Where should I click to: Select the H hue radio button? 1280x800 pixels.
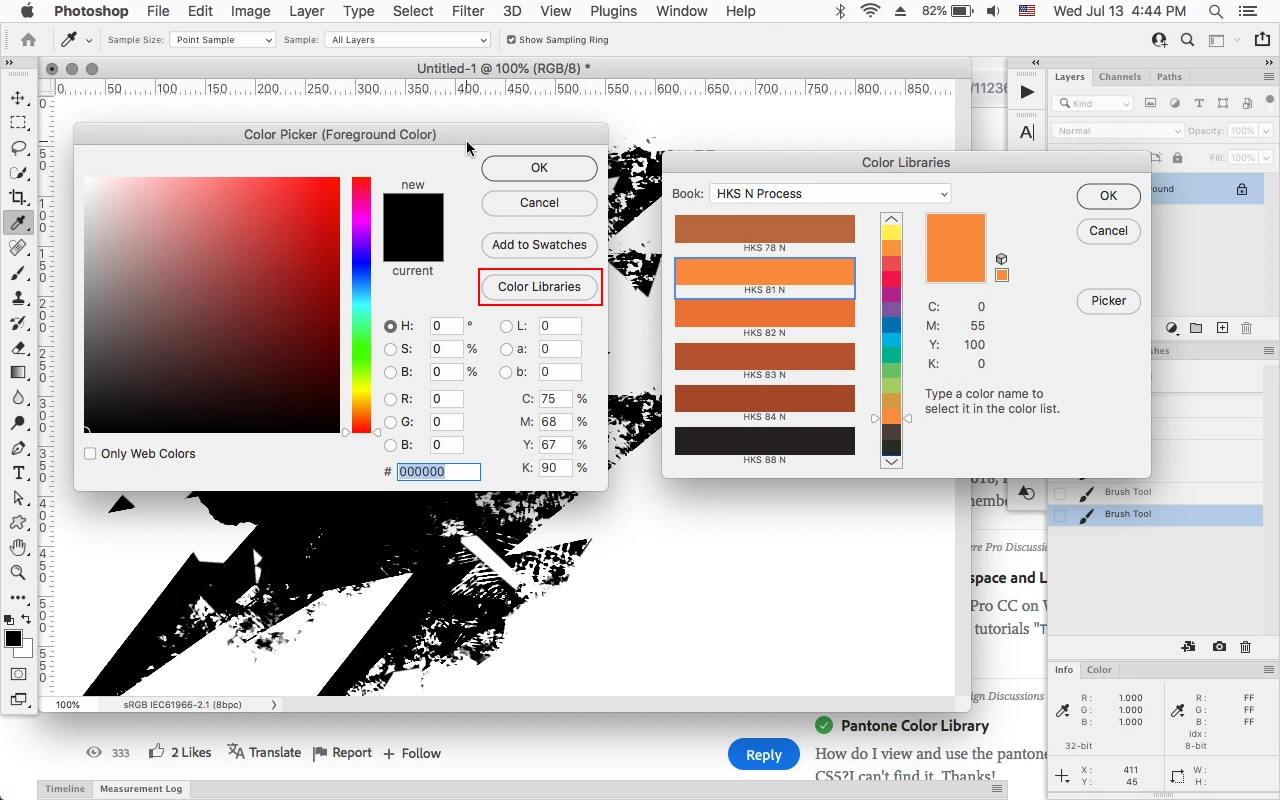pyautogui.click(x=390, y=326)
